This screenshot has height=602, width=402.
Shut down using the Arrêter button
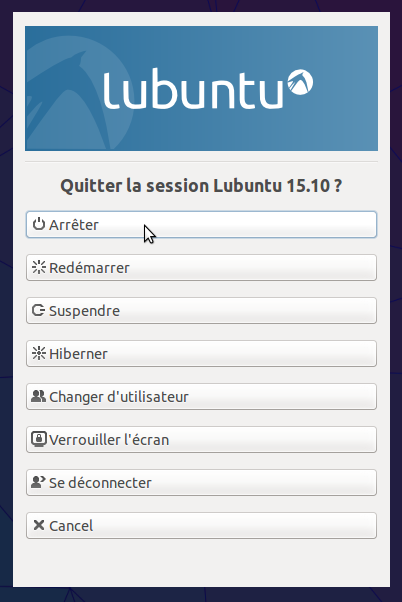(201, 225)
